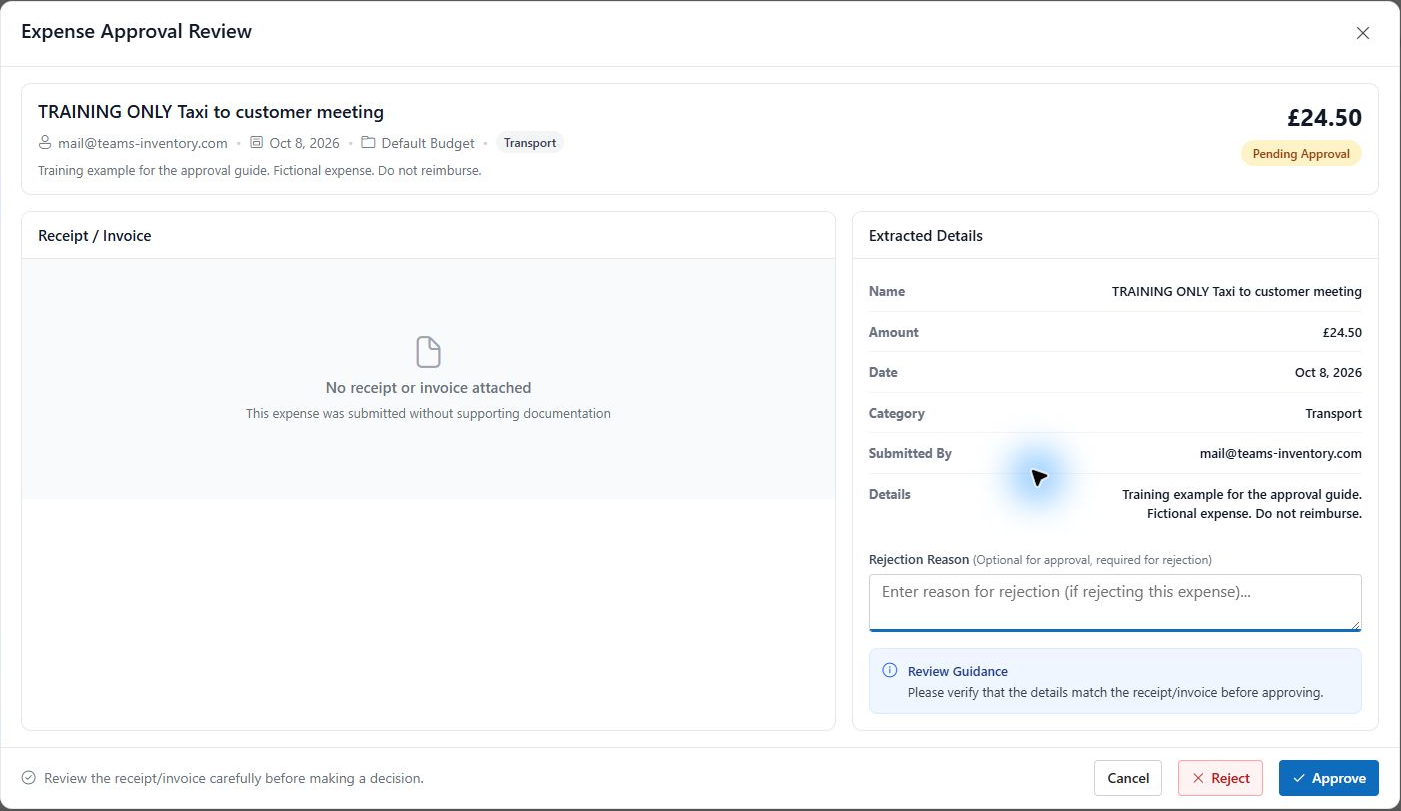Click the Oct 8, 2026 date in header
This screenshot has width=1401, height=811.
[x=305, y=143]
